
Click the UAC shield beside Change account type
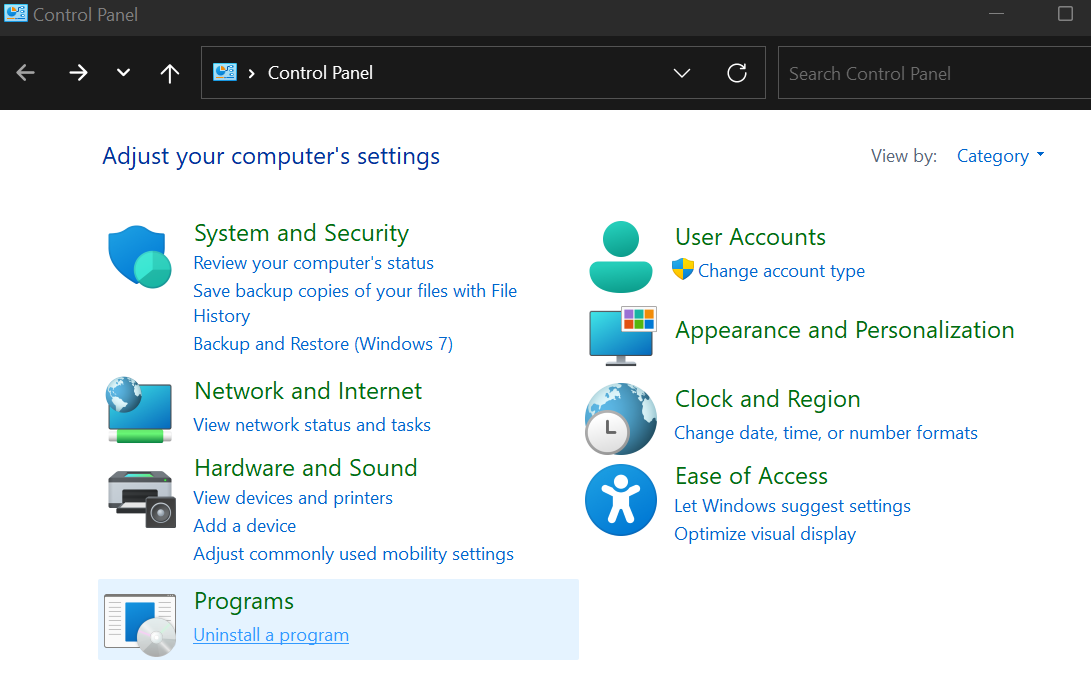click(683, 269)
